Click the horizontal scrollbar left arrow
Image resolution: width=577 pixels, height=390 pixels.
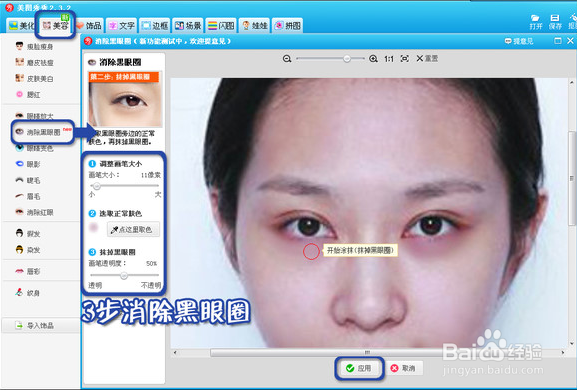175,352
